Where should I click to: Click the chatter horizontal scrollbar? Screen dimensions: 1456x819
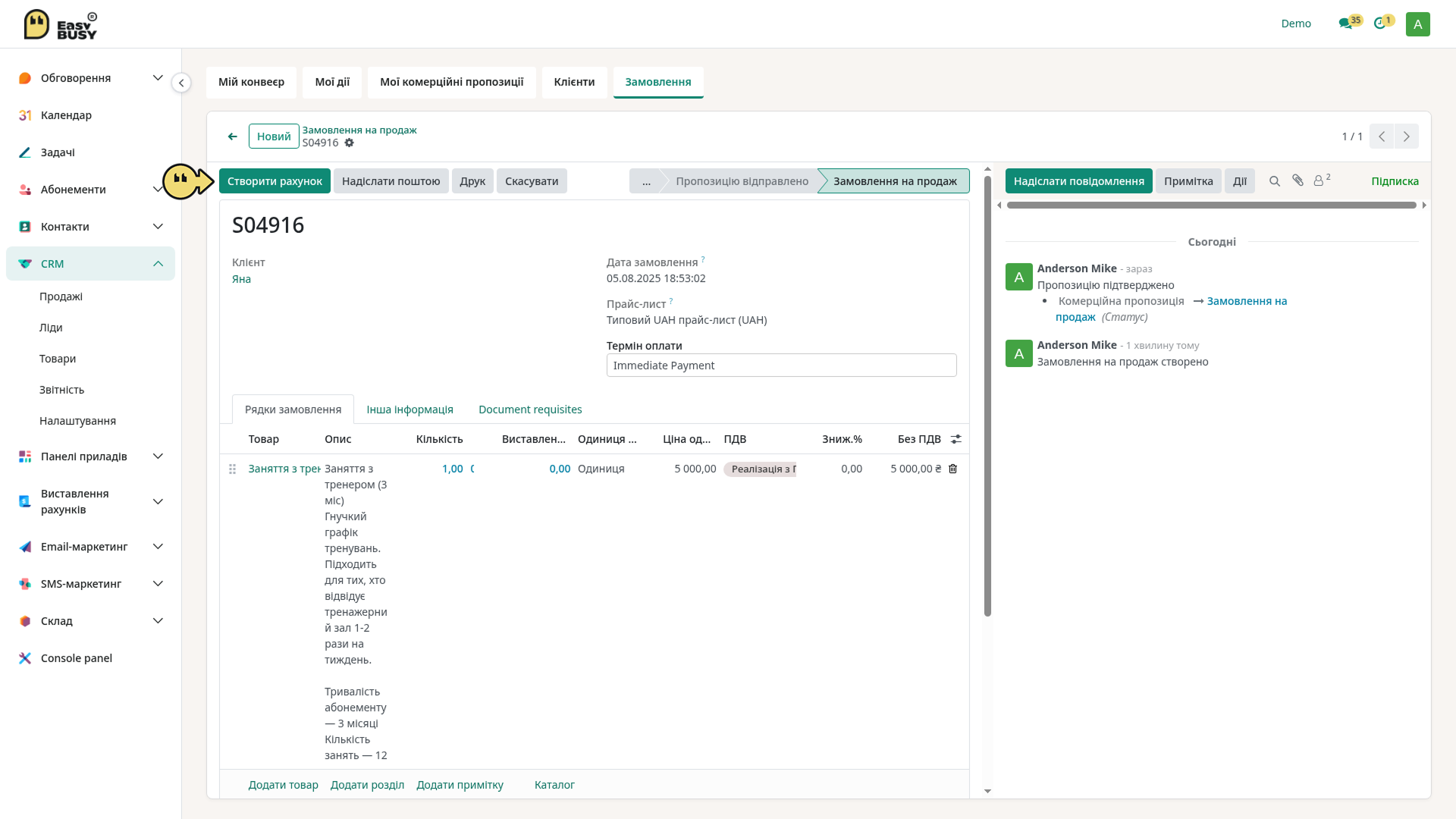tap(1211, 206)
